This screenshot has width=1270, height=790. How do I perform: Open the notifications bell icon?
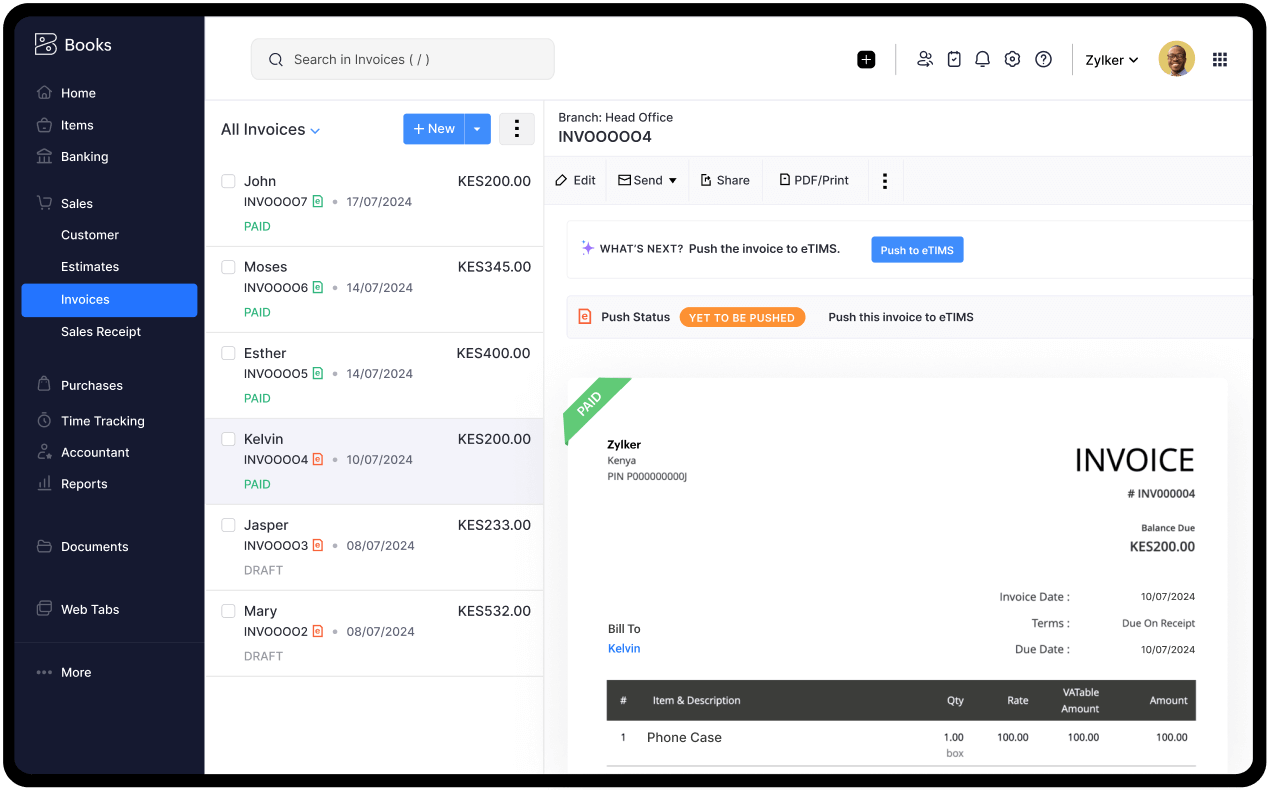click(982, 59)
